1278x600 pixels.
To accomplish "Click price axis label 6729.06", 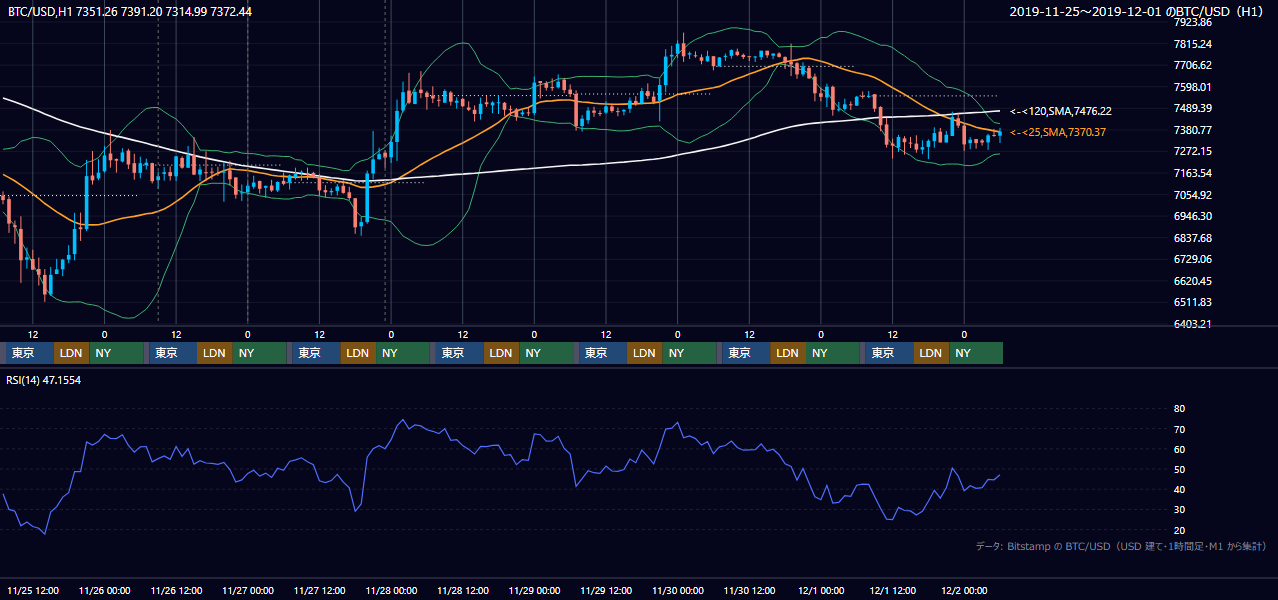I will tap(1192, 259).
